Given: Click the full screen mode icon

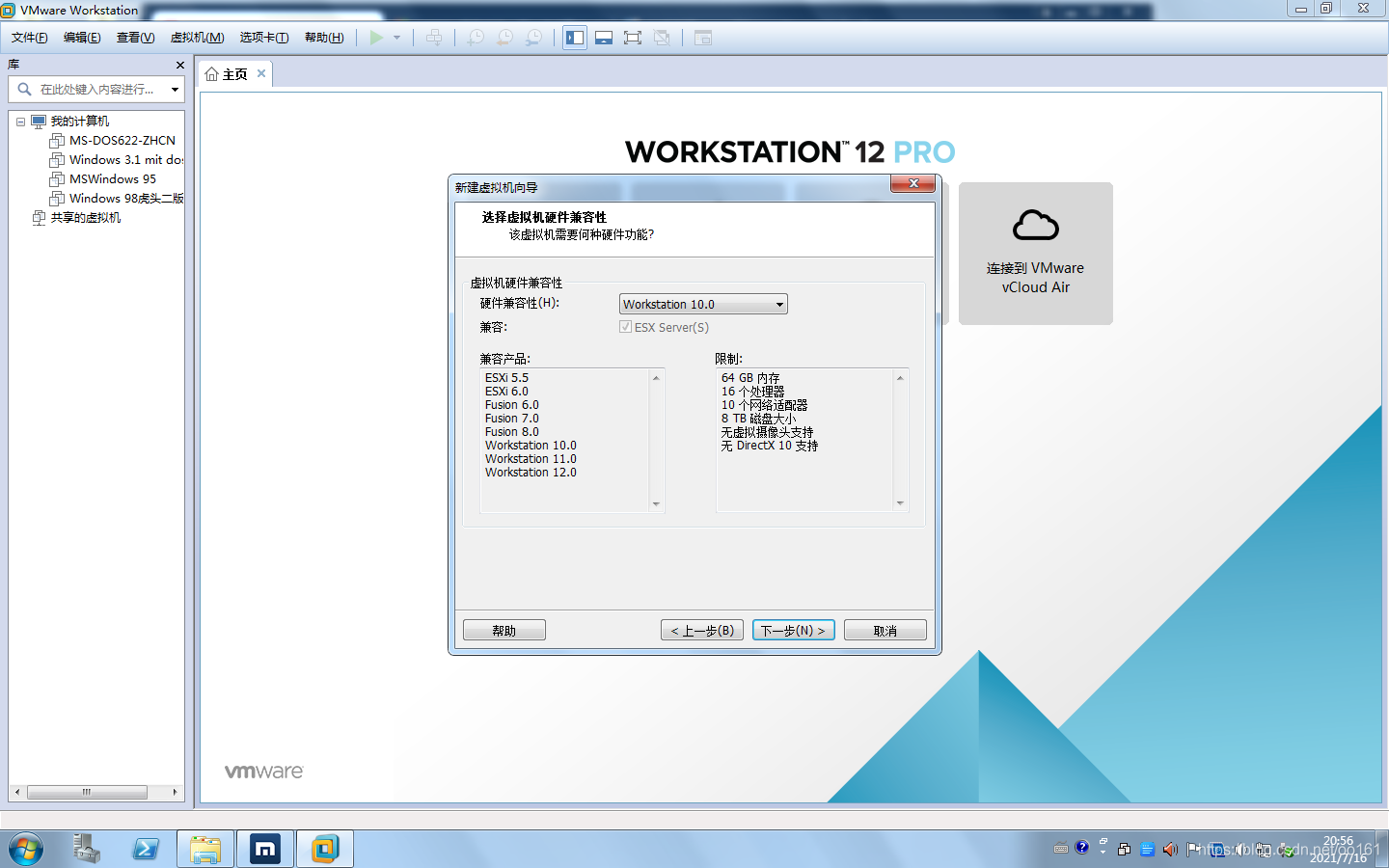Looking at the screenshot, I should 633,38.
